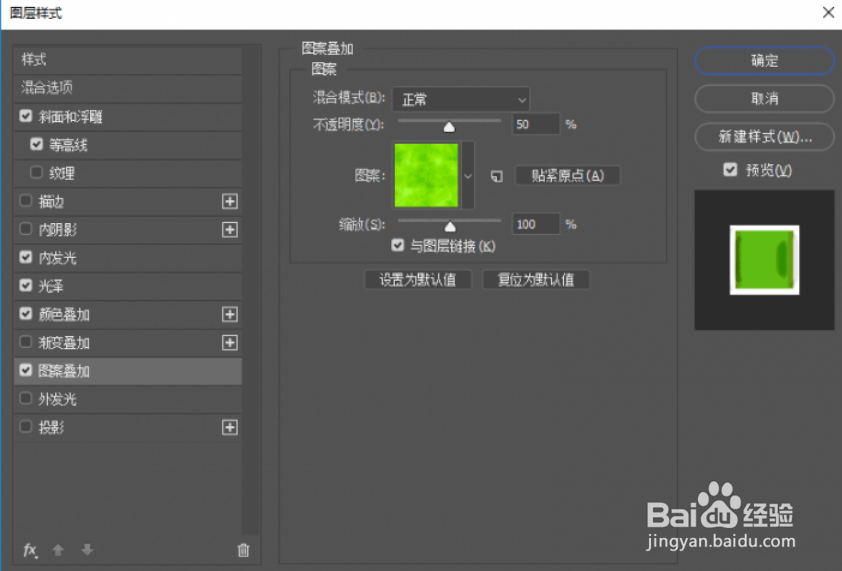
Task: Uncheck the 内发光 checkbox
Action: pos(26,257)
